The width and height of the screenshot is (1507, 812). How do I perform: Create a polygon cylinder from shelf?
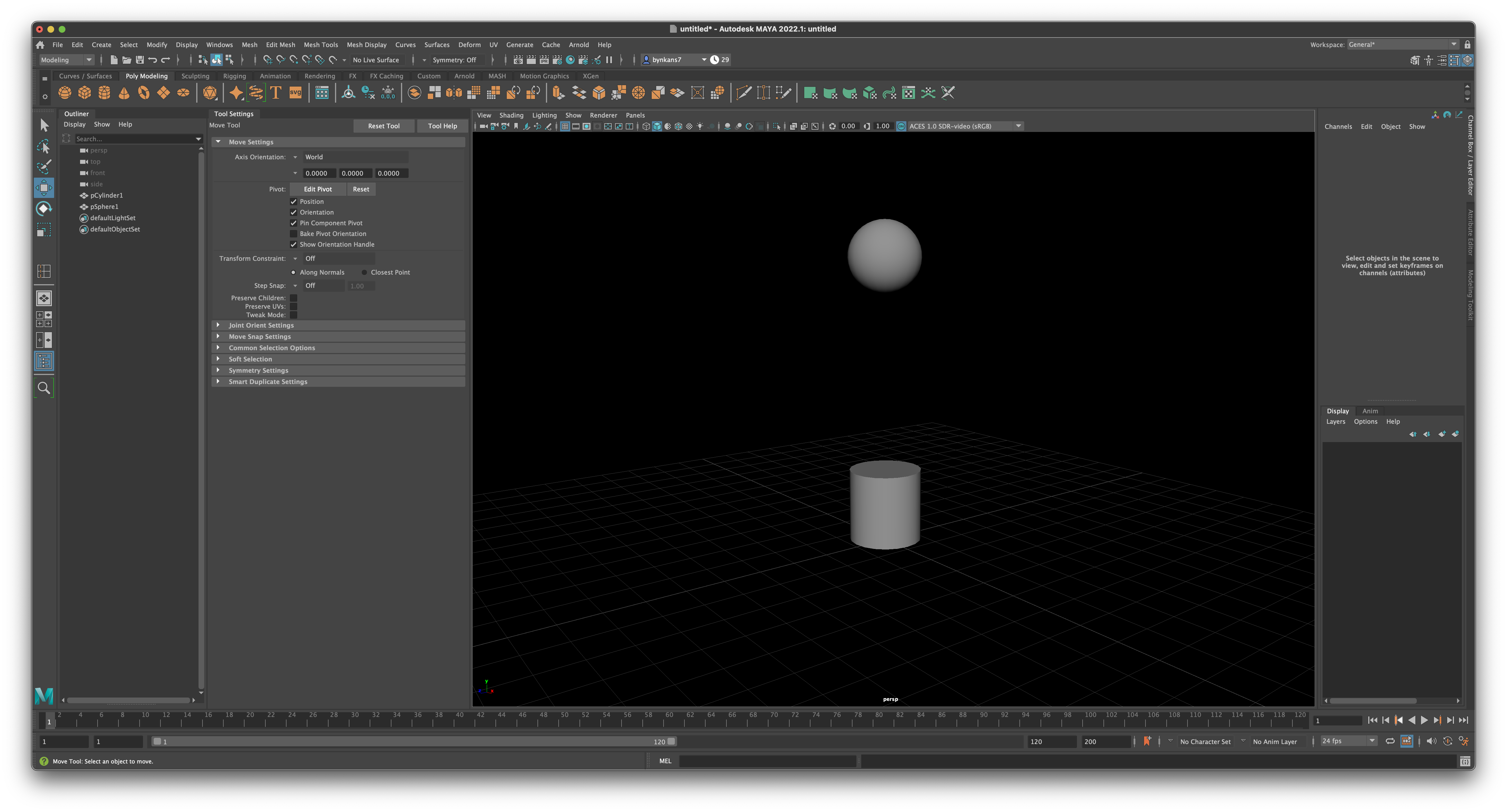(x=105, y=93)
